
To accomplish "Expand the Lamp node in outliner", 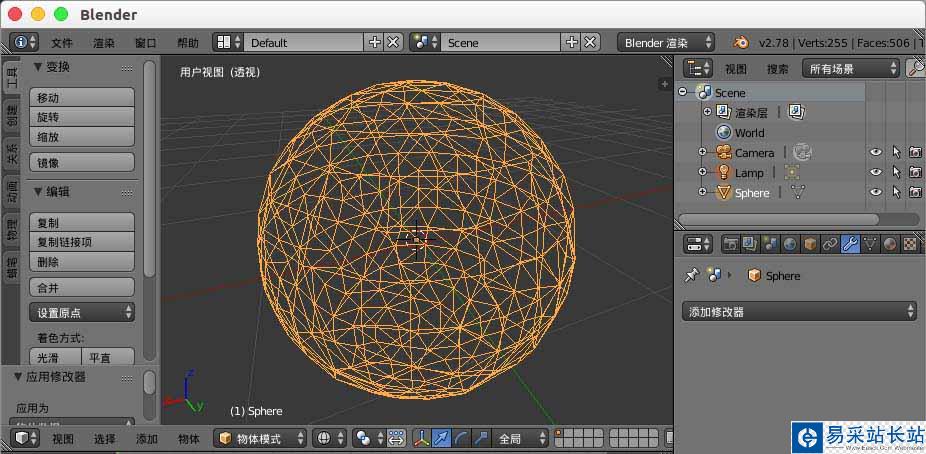I will pyautogui.click(x=702, y=172).
